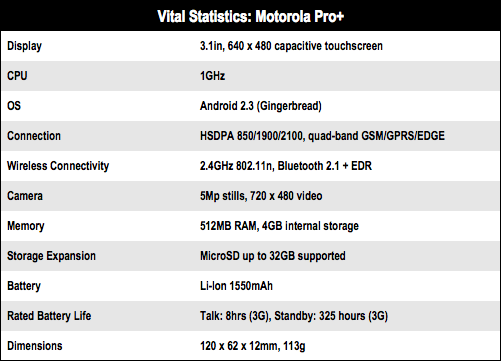This screenshot has width=501, height=361.
Task: Select the Memory row label
Action: pyautogui.click(x=25, y=226)
